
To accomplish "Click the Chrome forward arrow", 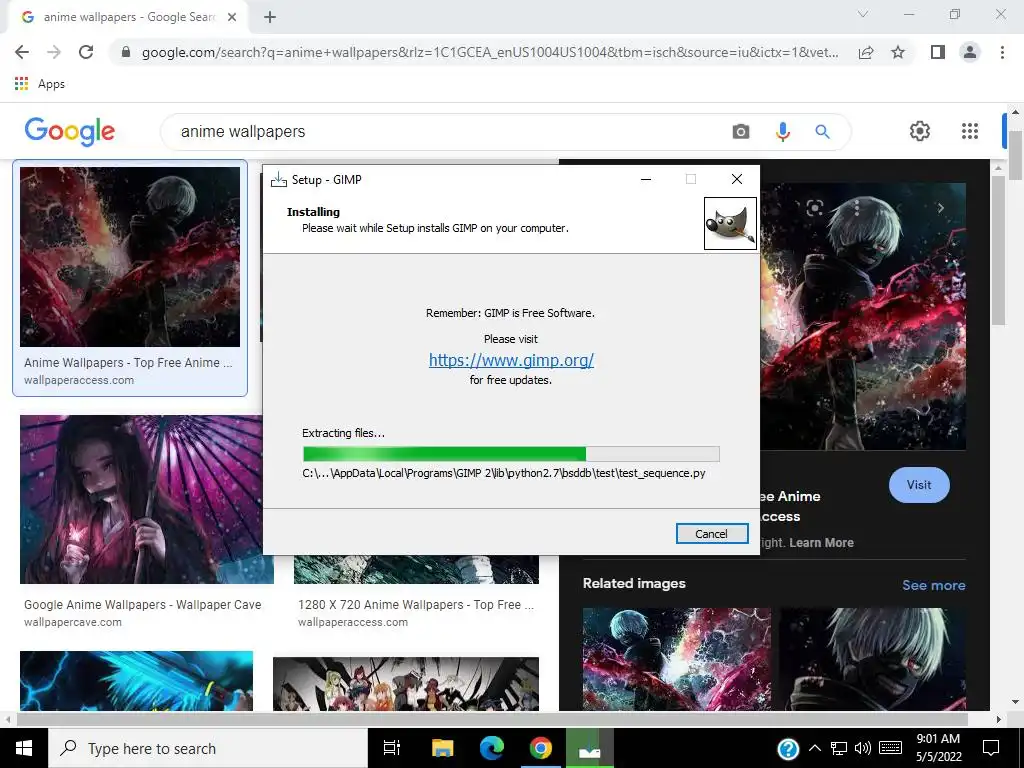I will [54, 52].
